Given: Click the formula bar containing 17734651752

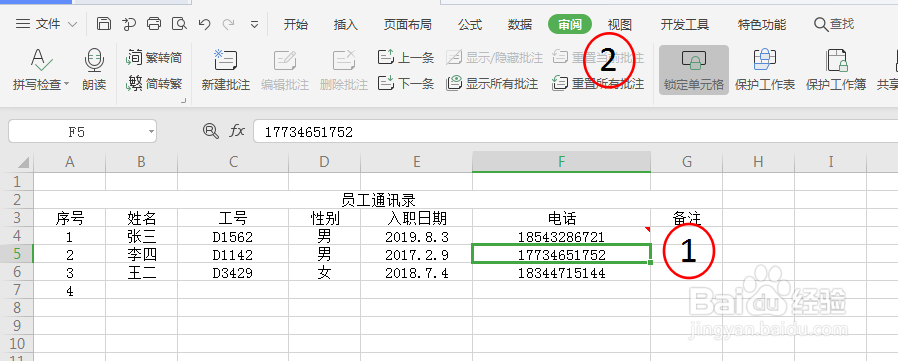Looking at the screenshot, I should (575, 132).
